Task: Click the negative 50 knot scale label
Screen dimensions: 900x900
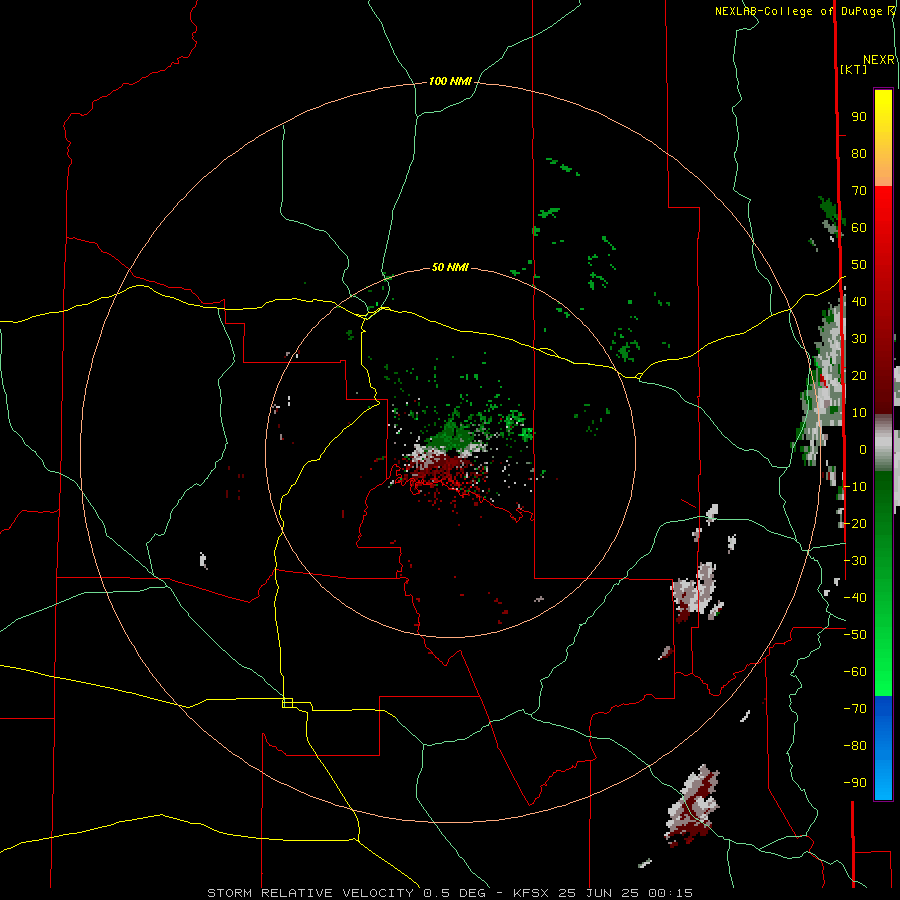Action: point(855,635)
